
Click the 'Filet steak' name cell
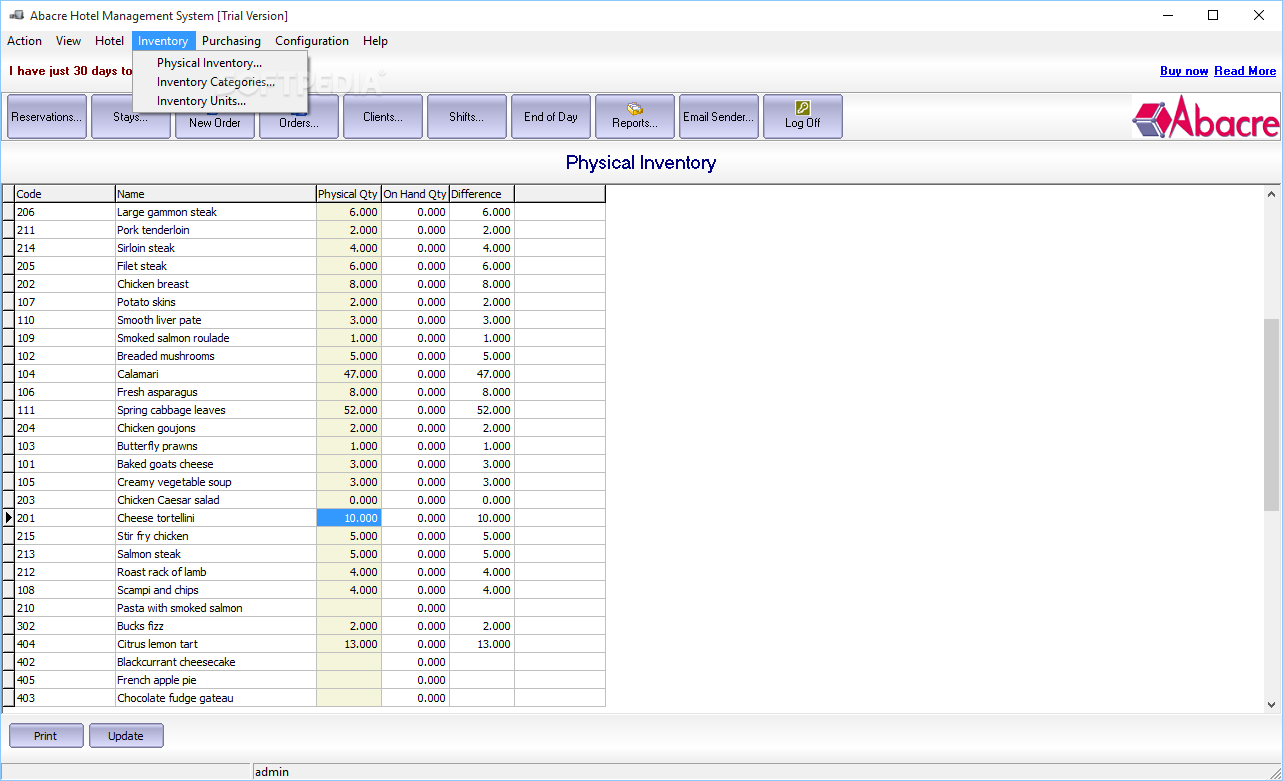(x=216, y=266)
